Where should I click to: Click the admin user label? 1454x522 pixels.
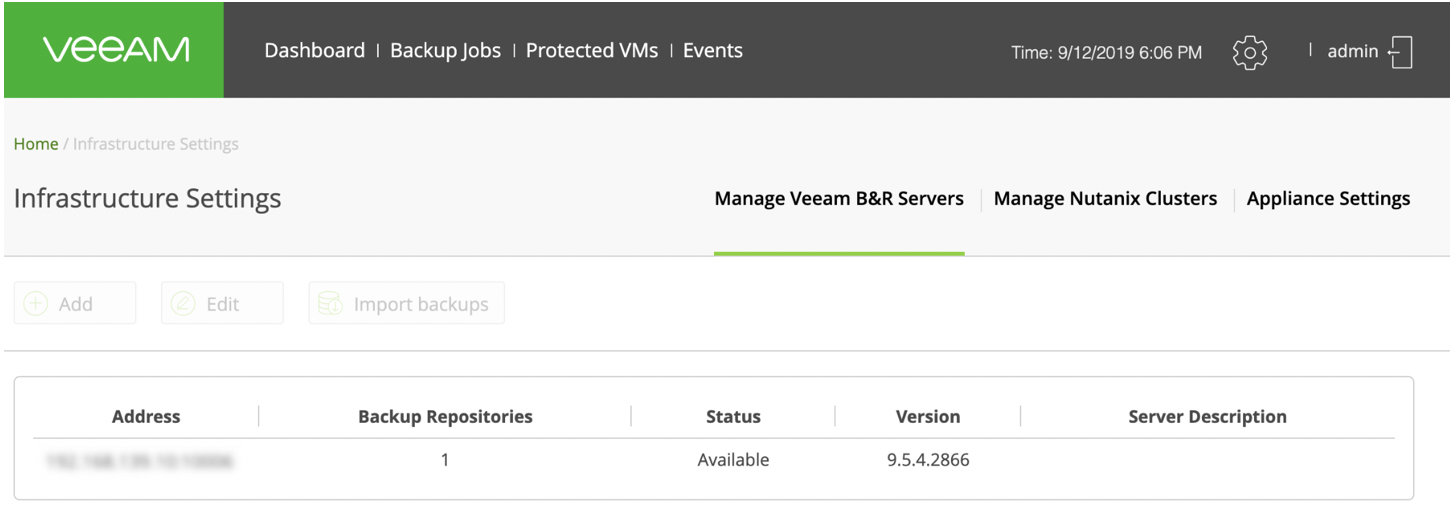[1353, 51]
